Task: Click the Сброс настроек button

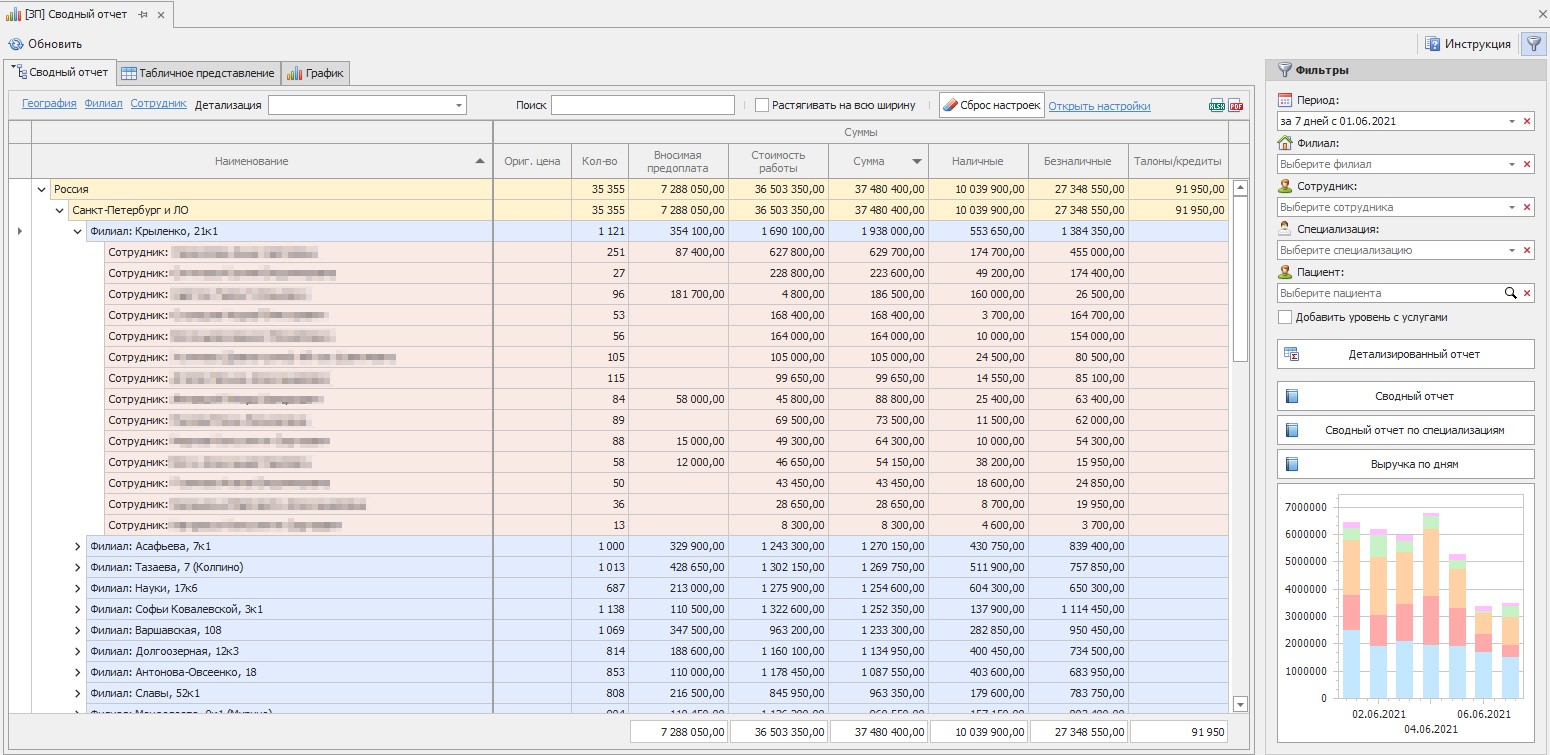Action: (x=991, y=105)
